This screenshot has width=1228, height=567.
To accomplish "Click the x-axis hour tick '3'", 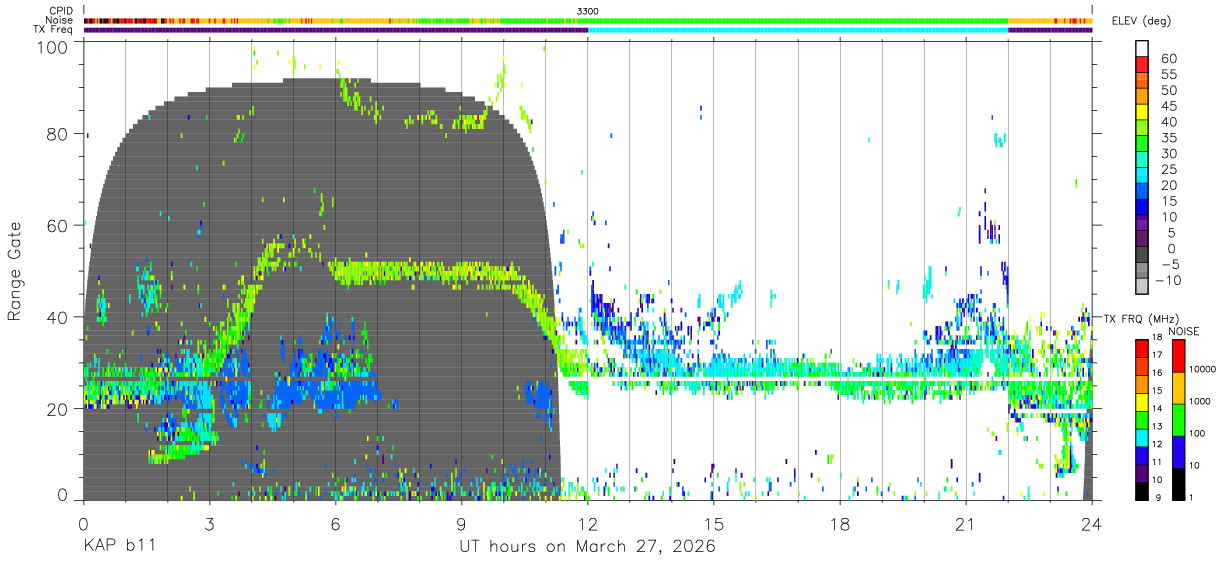I will click(x=209, y=523).
